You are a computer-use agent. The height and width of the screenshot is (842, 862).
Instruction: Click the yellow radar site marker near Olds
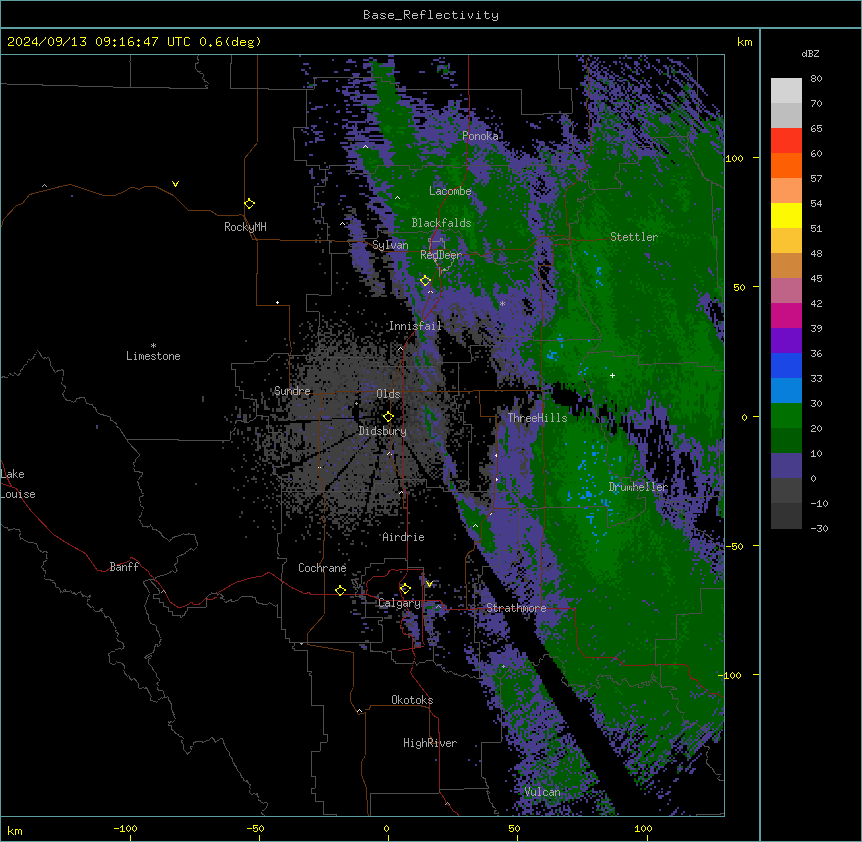pos(388,417)
